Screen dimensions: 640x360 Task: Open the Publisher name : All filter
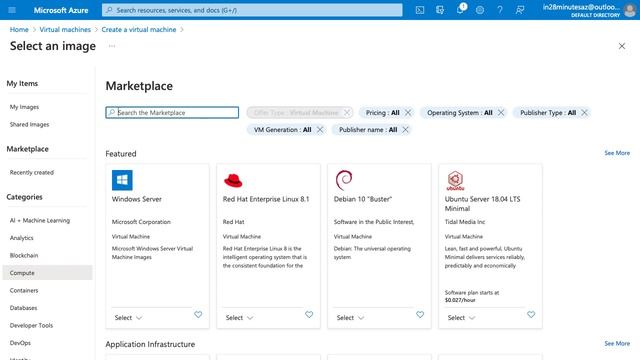(368, 130)
